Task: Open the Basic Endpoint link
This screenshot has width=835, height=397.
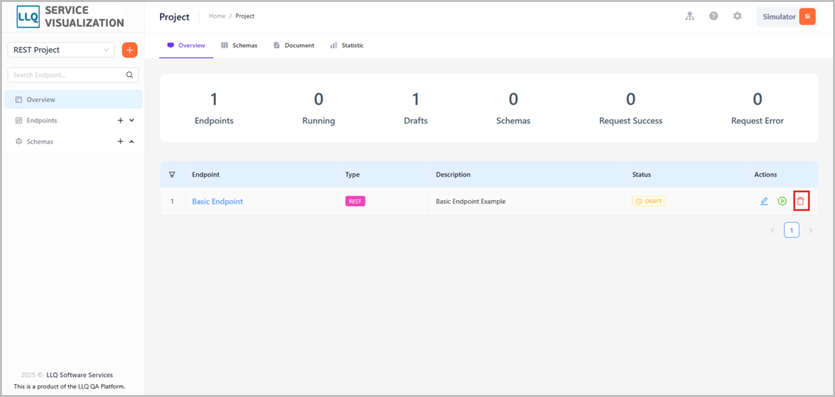Action: 217,202
